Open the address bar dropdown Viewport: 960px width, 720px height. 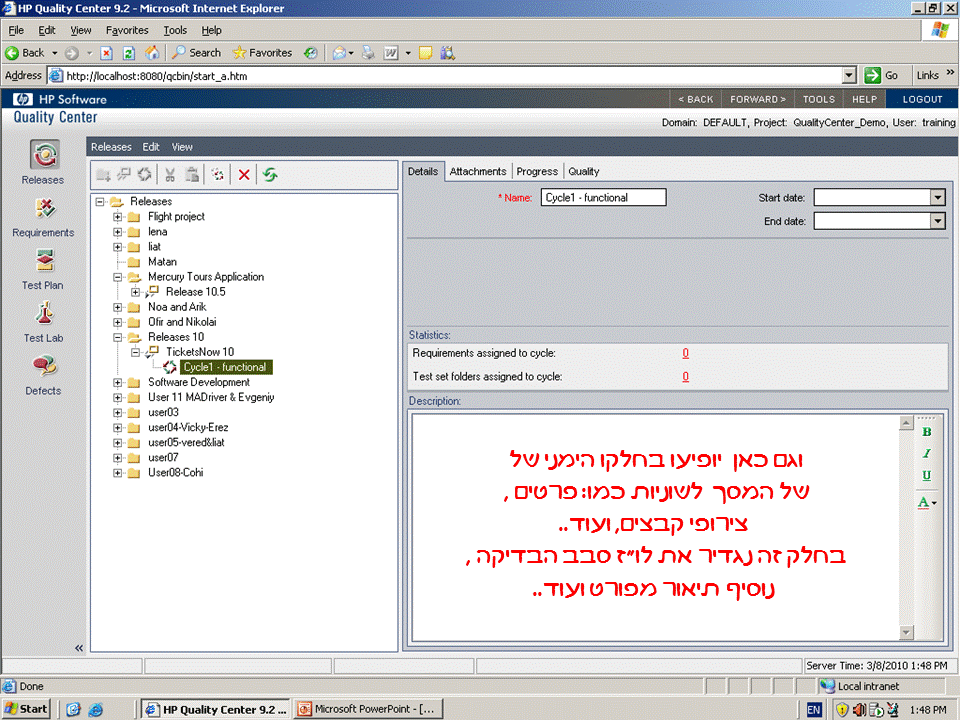(x=849, y=76)
